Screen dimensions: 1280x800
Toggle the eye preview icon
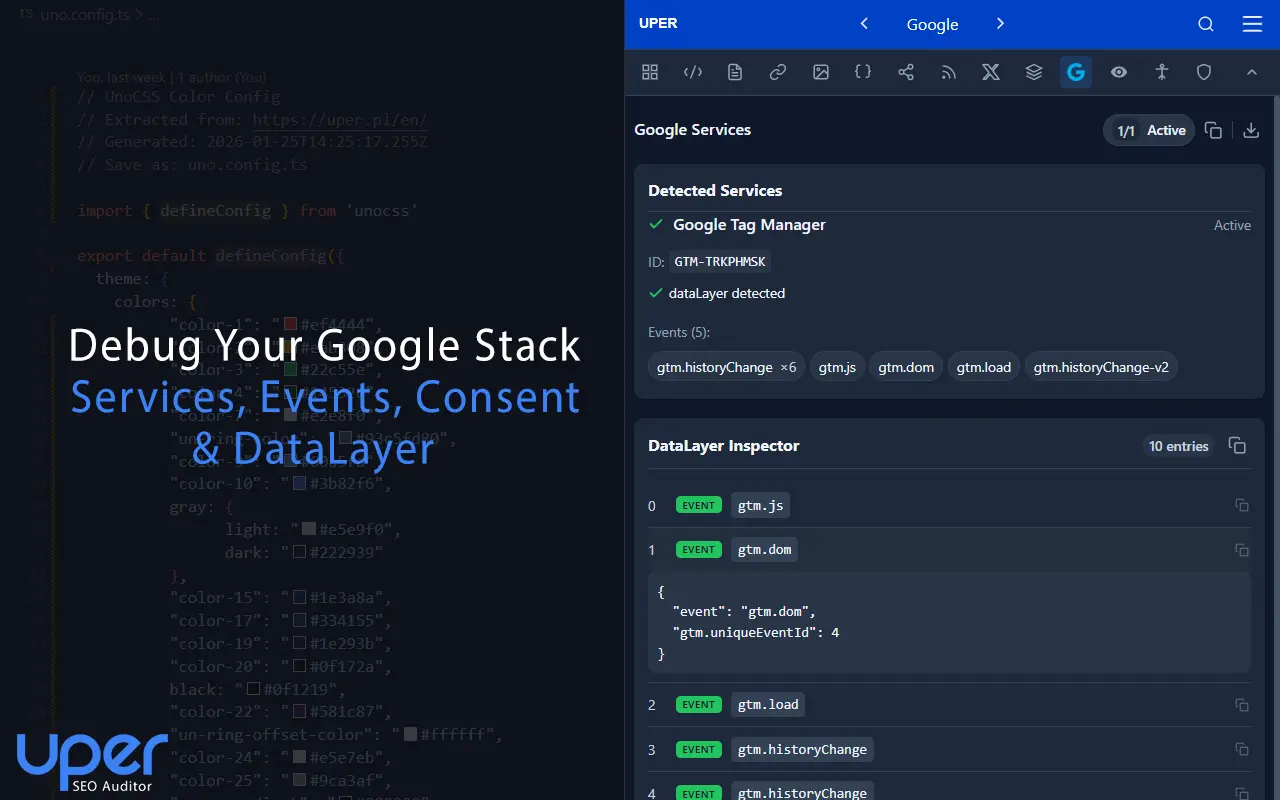1119,72
